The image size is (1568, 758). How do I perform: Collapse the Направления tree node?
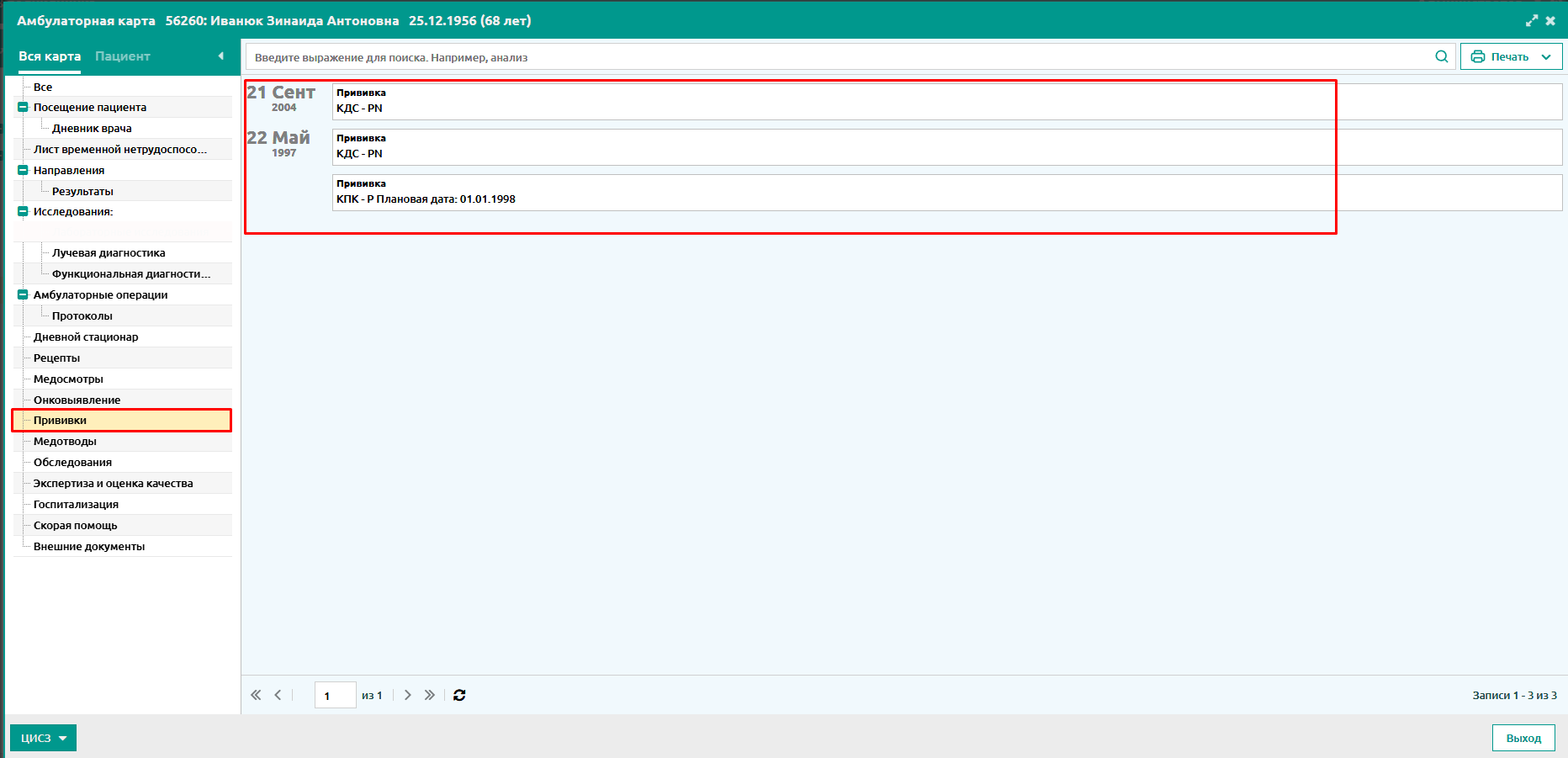[x=23, y=170]
